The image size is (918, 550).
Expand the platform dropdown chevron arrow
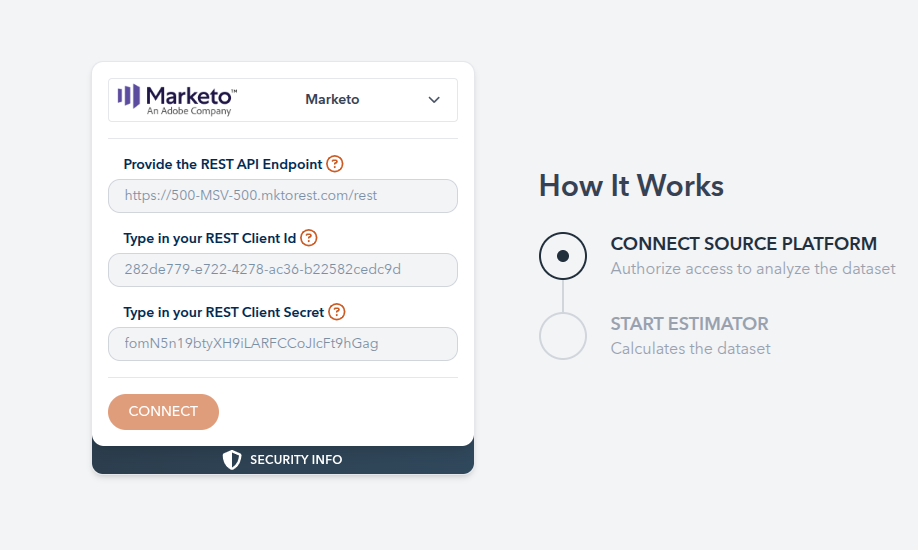click(434, 100)
